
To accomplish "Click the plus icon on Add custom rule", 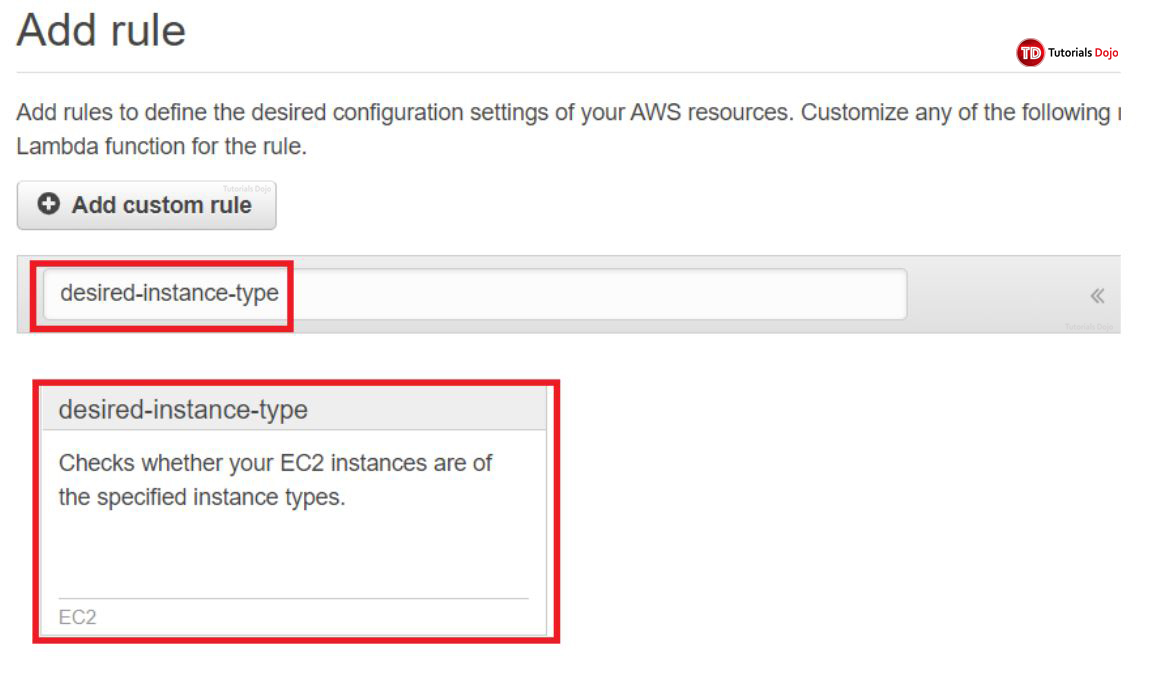I will click(x=48, y=204).
